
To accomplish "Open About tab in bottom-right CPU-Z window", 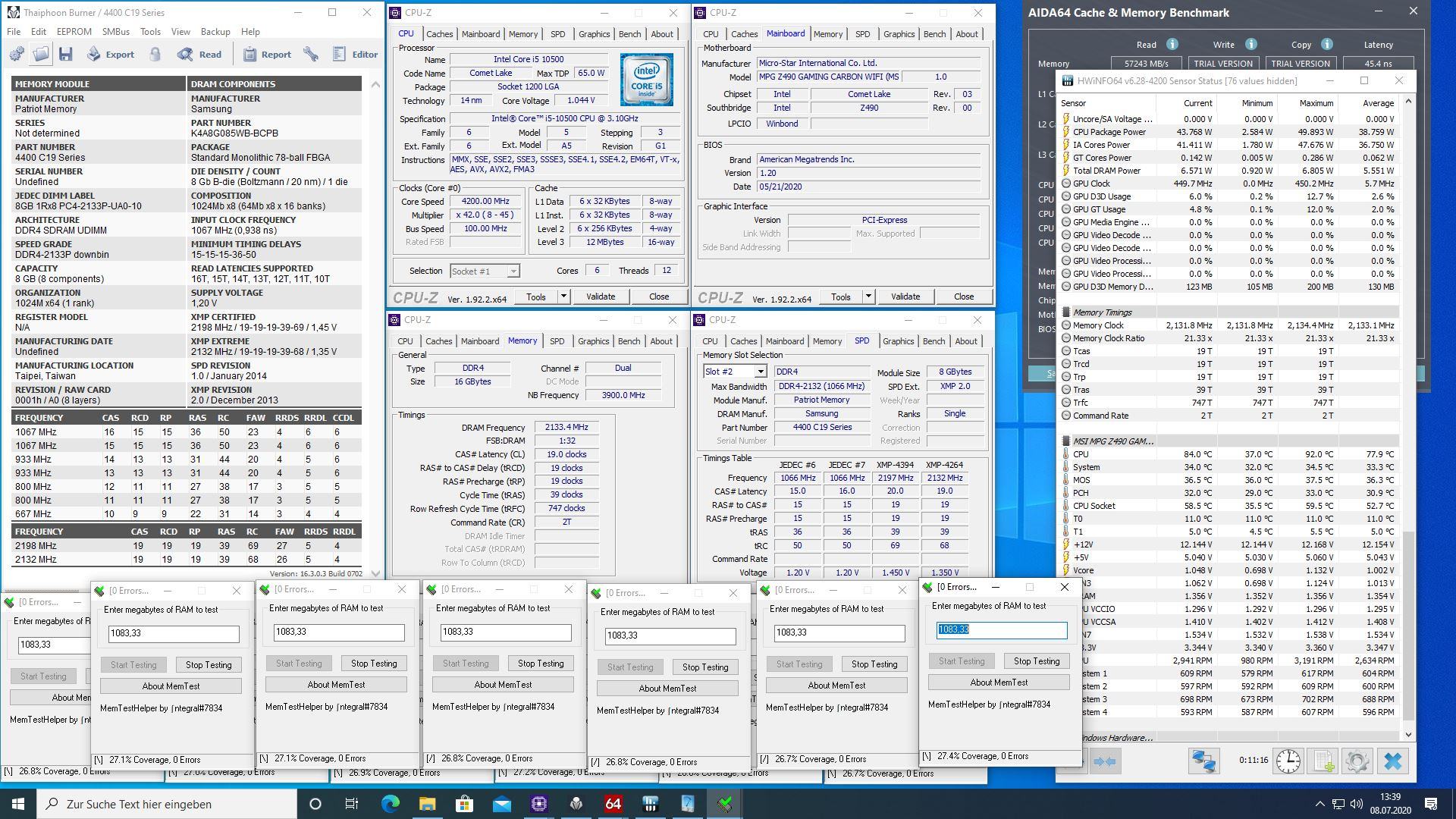I will [965, 341].
